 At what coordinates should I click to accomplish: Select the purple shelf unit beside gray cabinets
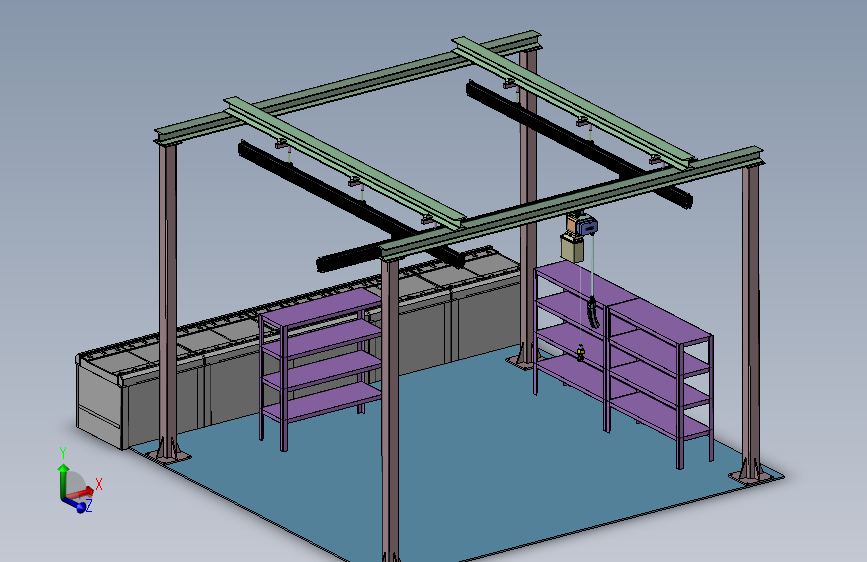pos(321,368)
